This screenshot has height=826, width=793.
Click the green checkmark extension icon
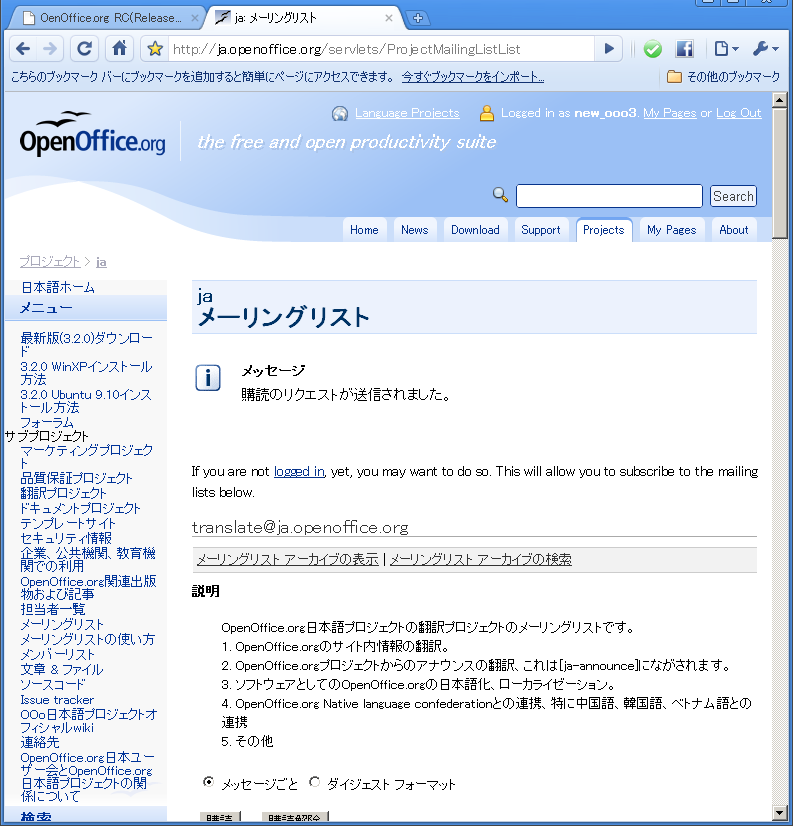point(652,49)
